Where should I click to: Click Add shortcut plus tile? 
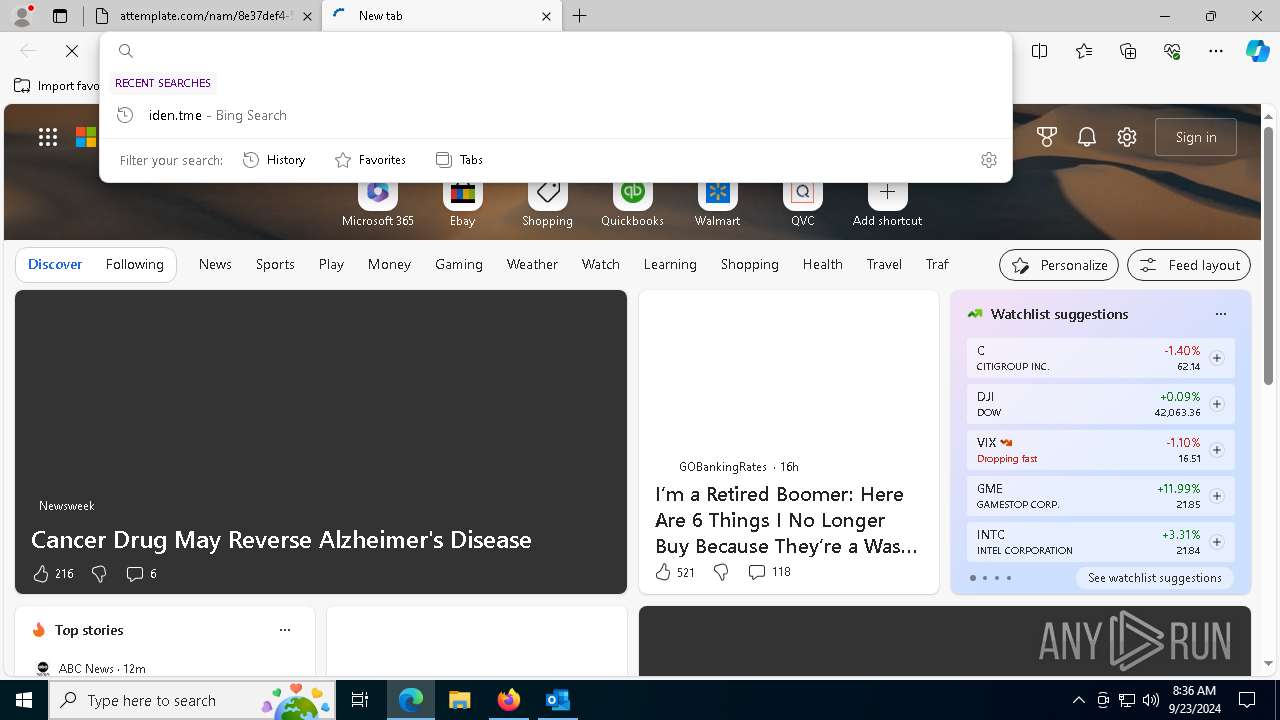(x=887, y=203)
